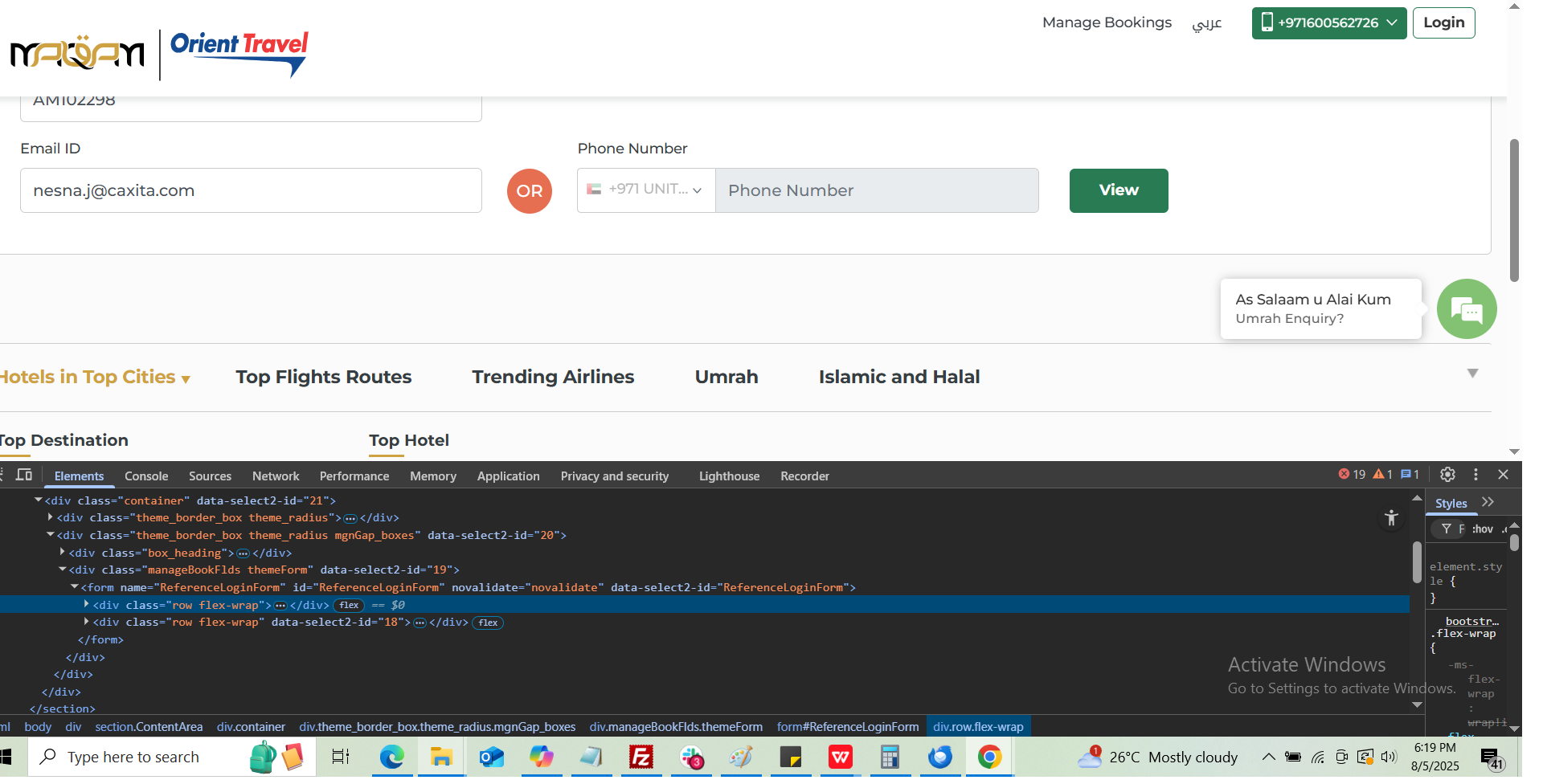Toggle the device toolbar in DevTools
The height and width of the screenshot is (784, 1543).
(x=24, y=475)
